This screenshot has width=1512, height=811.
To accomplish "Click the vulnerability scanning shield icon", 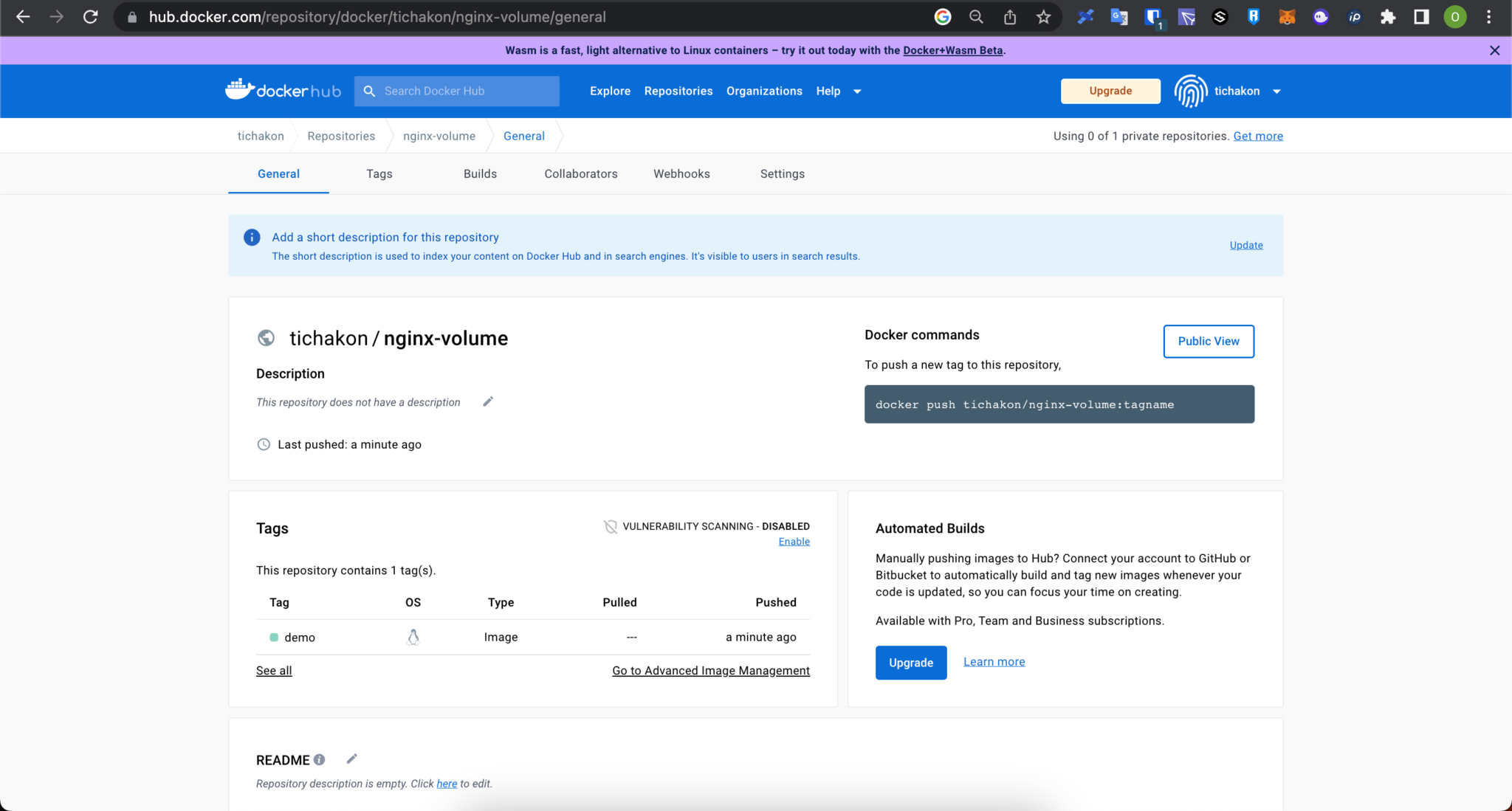I will (x=611, y=526).
